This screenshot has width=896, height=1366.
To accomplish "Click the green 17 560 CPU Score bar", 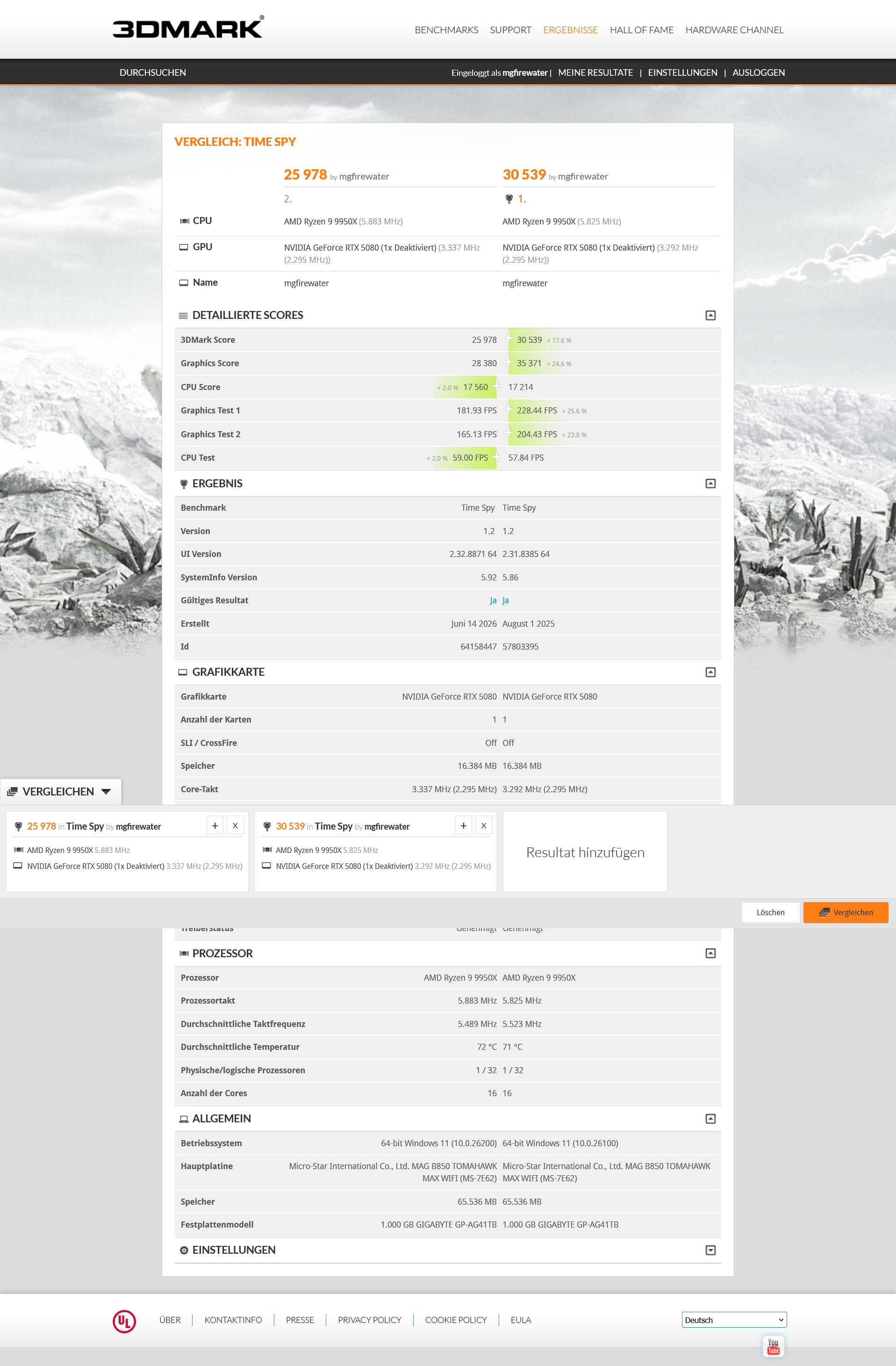I will pos(465,387).
